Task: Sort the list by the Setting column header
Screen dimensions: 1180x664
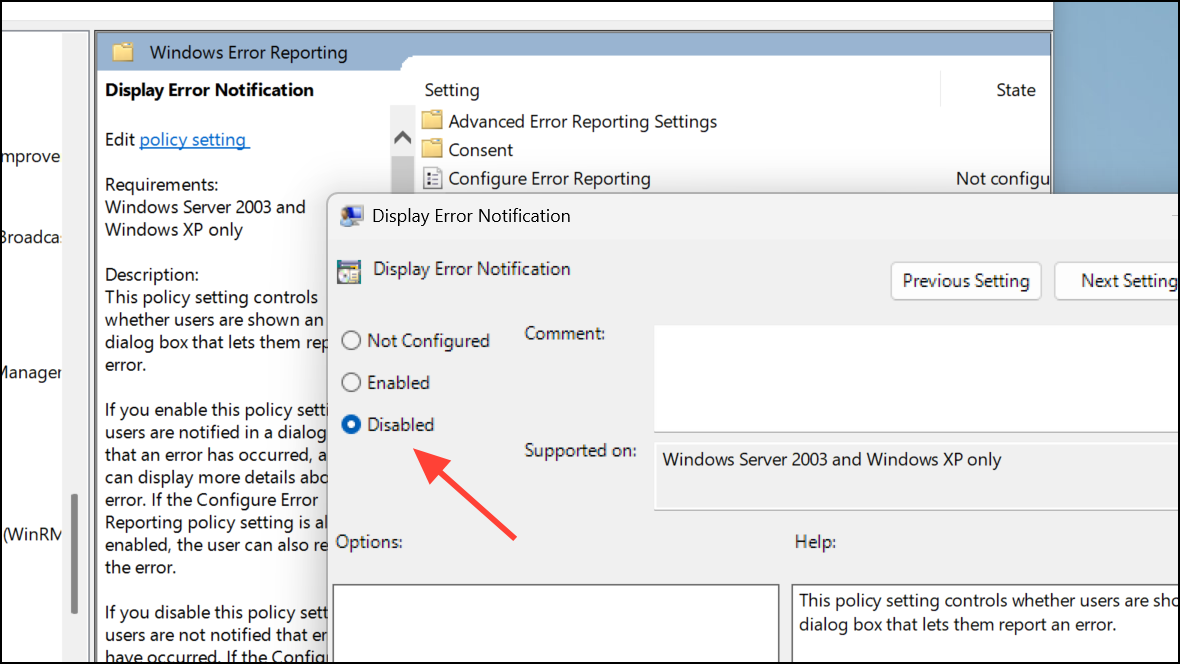Action: point(452,90)
